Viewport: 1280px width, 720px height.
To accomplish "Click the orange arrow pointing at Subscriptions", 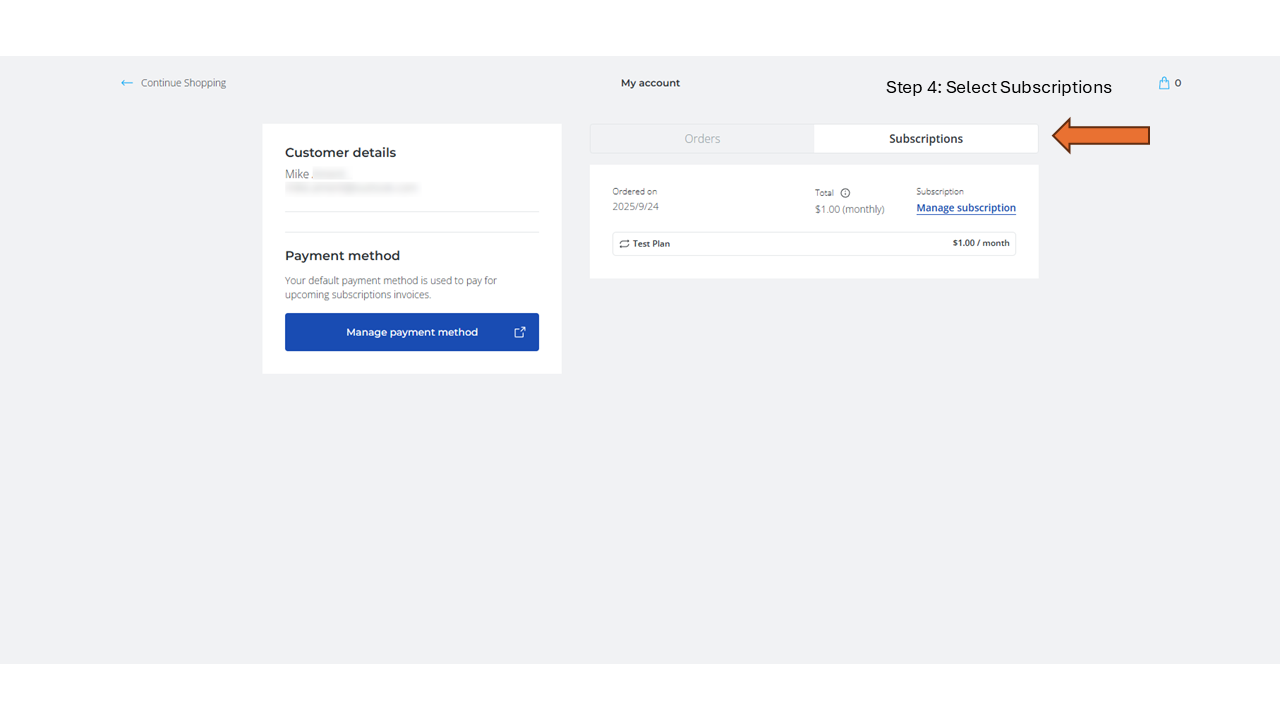I will click(x=1101, y=136).
